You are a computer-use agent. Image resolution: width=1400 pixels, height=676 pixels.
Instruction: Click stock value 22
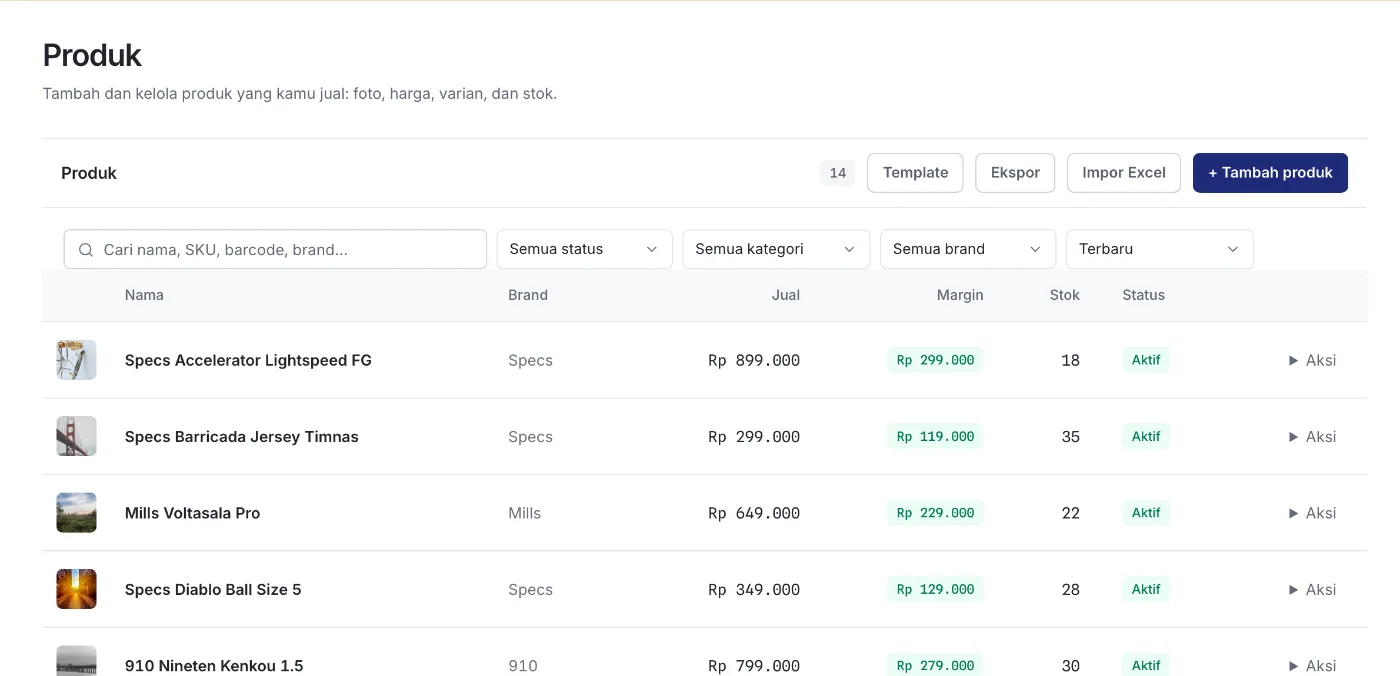click(1070, 514)
